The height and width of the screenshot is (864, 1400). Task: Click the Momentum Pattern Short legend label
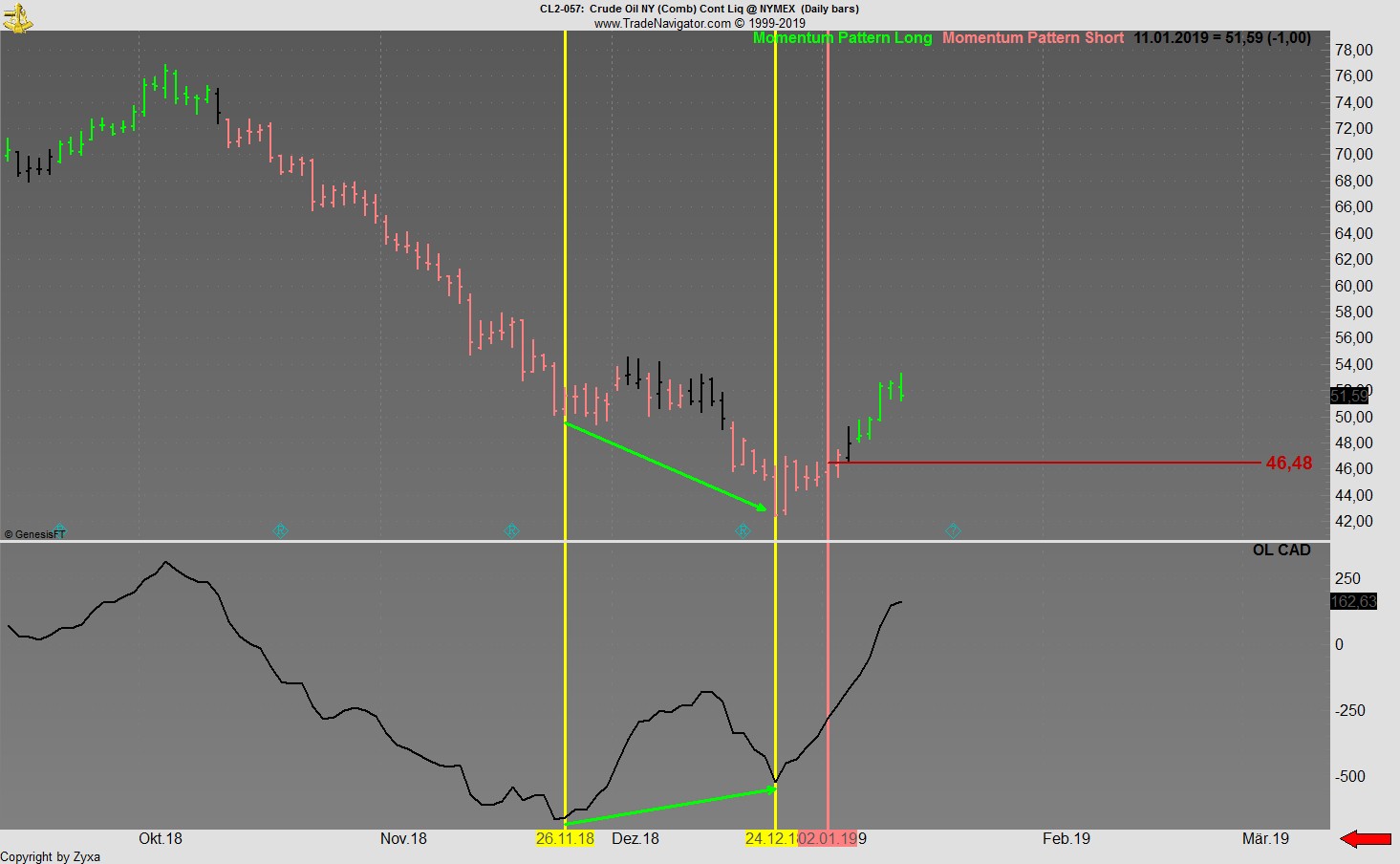tap(1033, 38)
